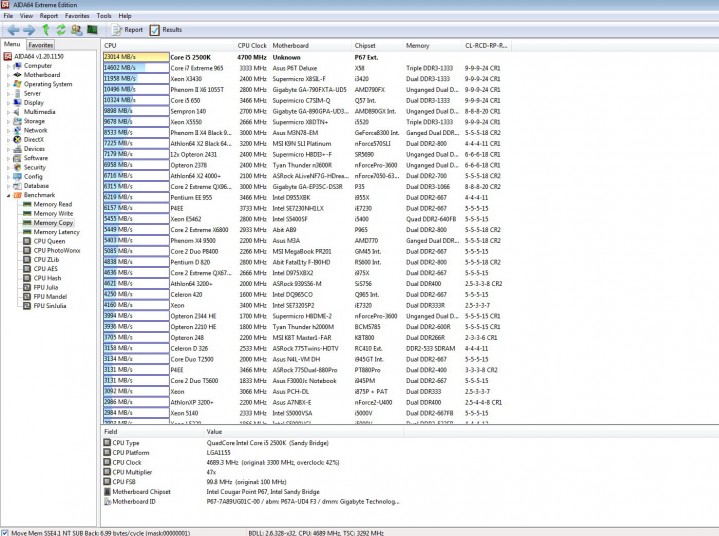Open the users icon in toolbar
The height and width of the screenshot is (536, 719).
tap(77, 30)
